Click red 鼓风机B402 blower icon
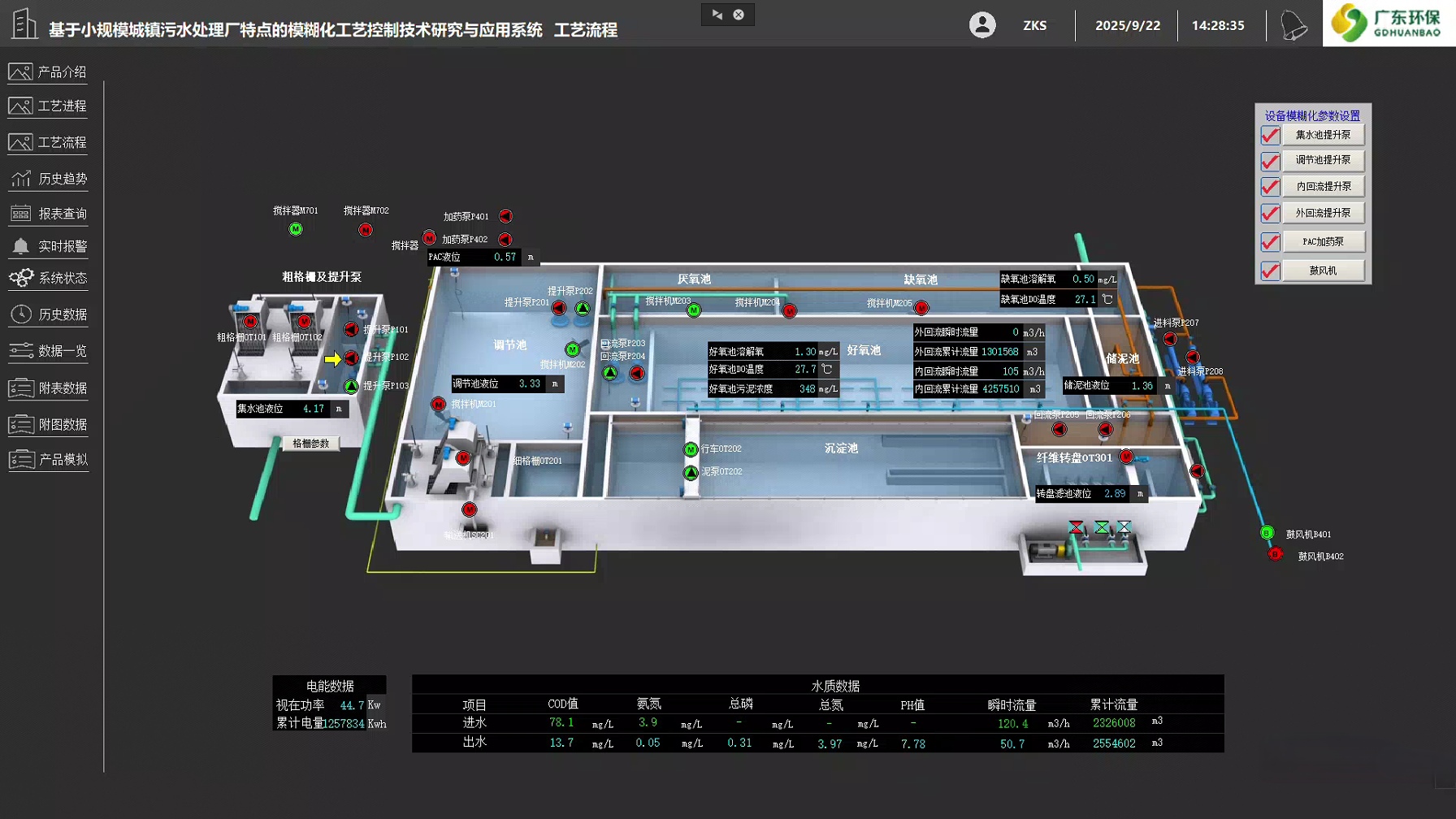Screen dimensions: 1456x819 pyautogui.click(x=1276, y=554)
